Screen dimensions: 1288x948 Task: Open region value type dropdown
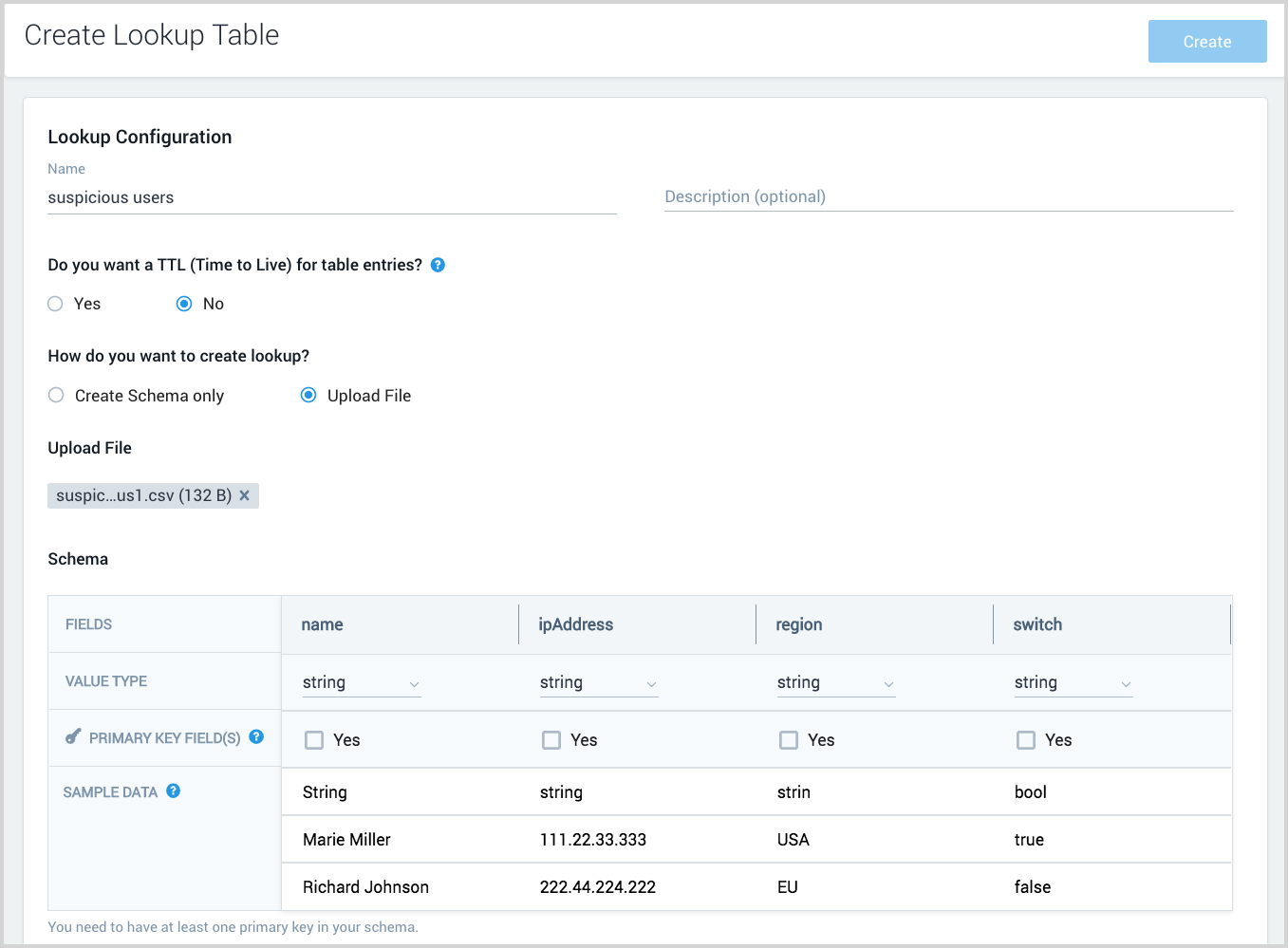[835, 683]
